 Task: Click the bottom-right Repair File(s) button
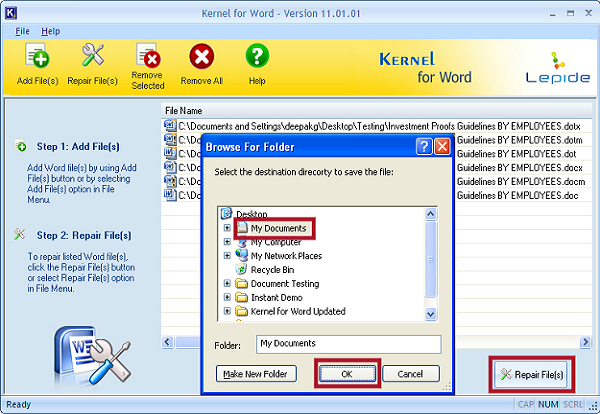(x=532, y=374)
